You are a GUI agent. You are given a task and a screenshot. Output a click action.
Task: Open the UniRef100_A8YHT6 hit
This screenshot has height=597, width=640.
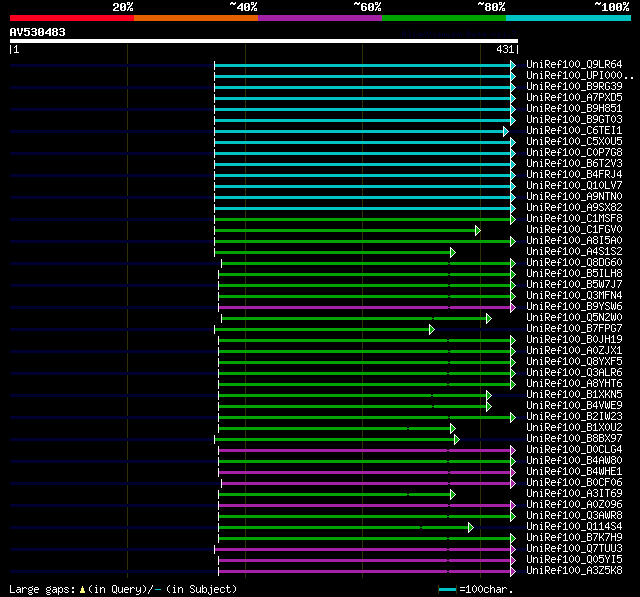[574, 384]
